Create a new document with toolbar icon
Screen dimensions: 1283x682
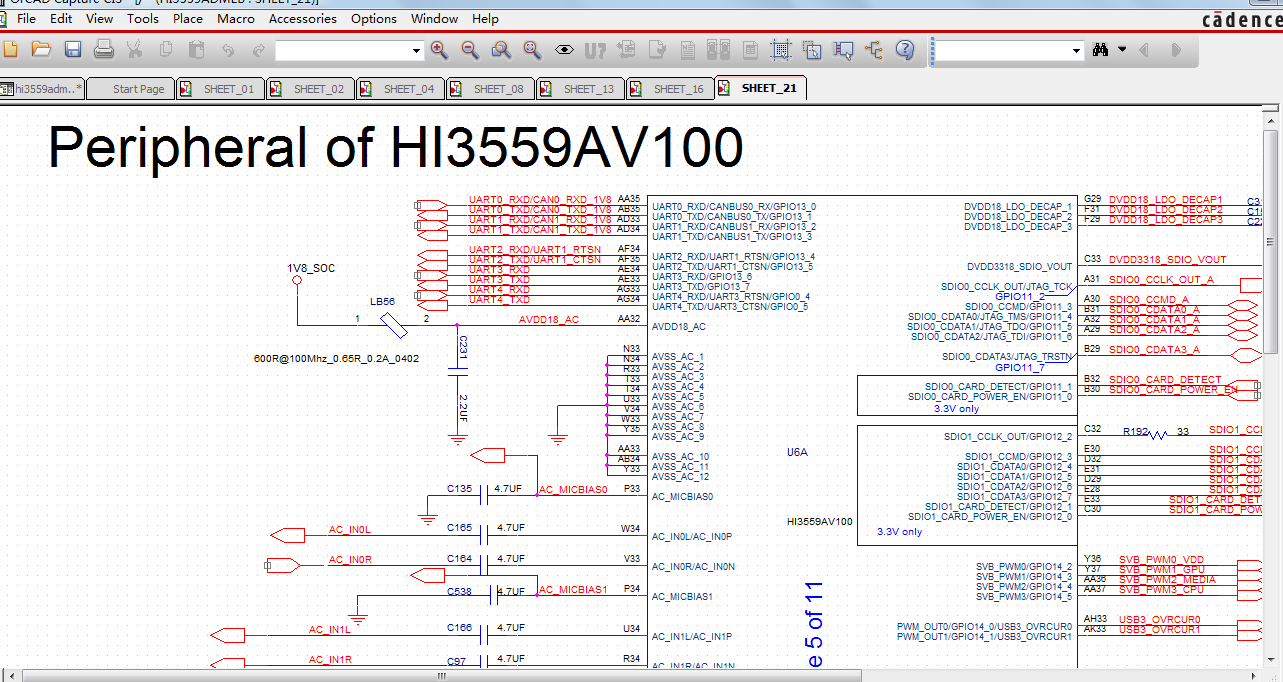(x=10, y=49)
